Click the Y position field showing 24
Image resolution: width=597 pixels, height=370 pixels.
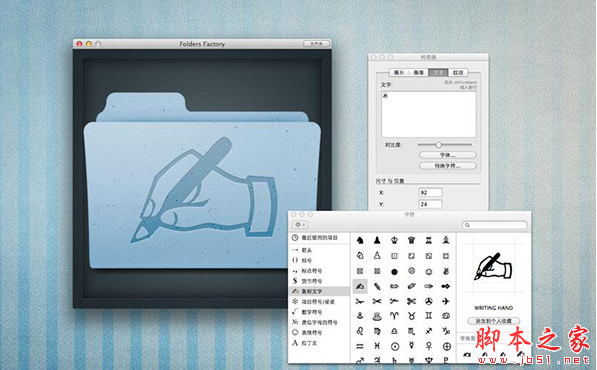click(x=430, y=204)
